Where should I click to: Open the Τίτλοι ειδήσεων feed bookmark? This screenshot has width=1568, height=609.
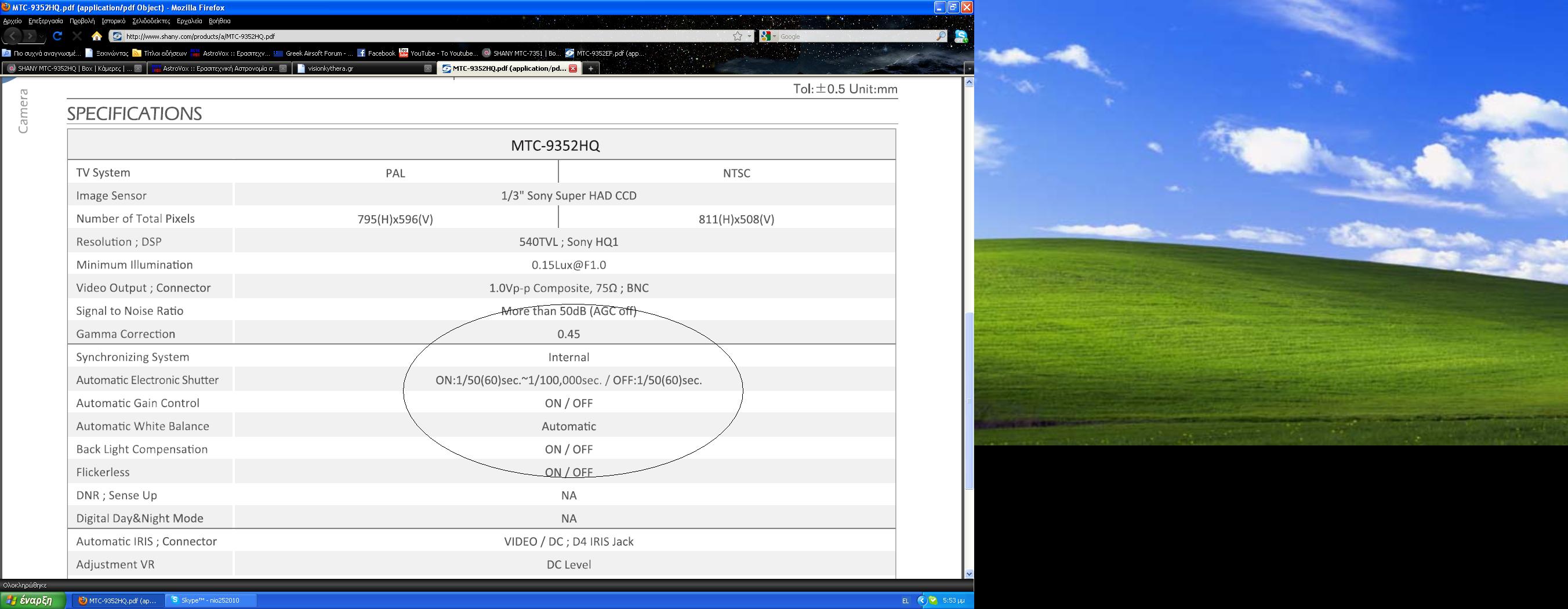click(x=159, y=53)
